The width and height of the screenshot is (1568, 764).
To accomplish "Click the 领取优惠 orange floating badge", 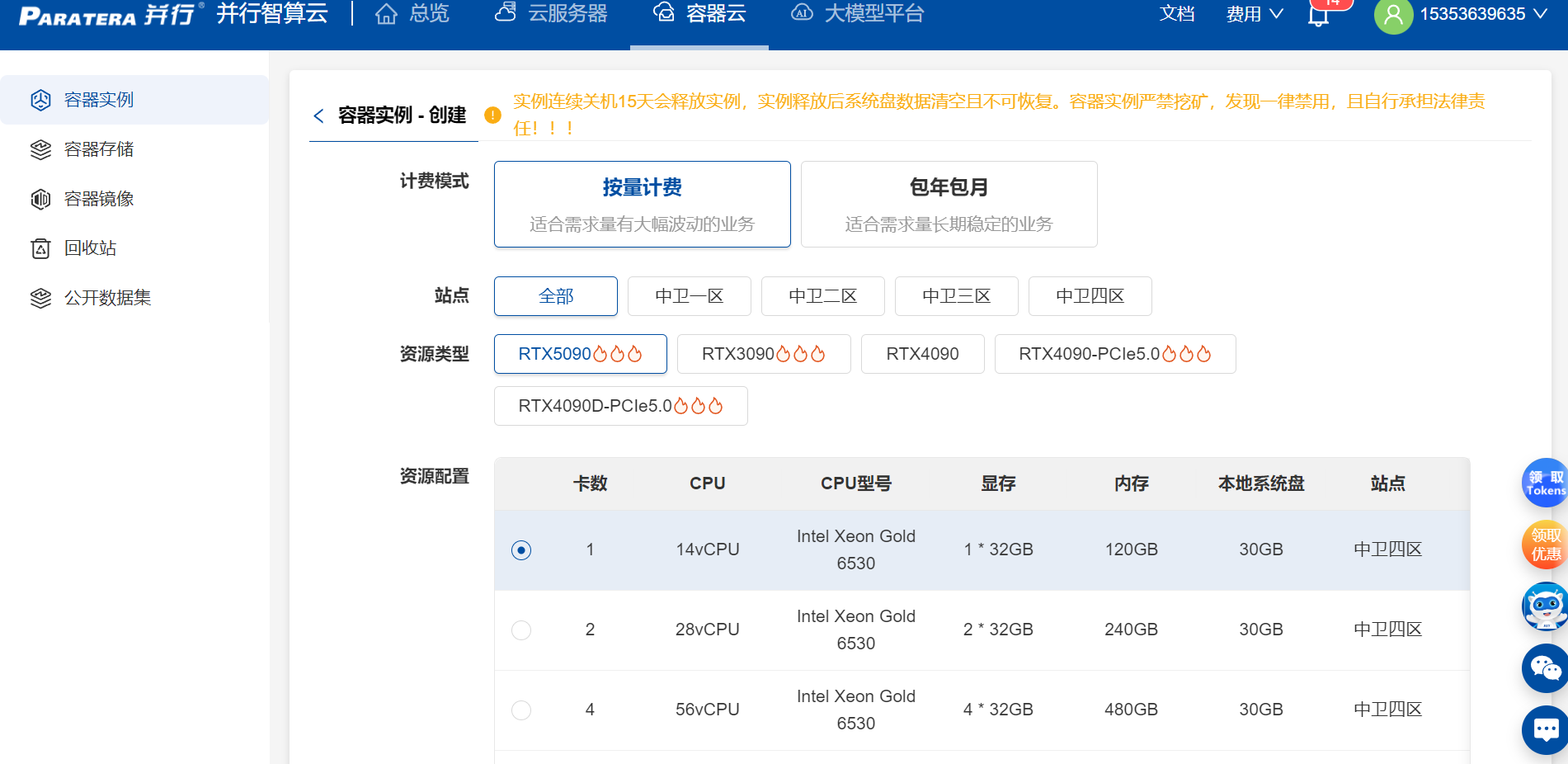I will 1545,545.
